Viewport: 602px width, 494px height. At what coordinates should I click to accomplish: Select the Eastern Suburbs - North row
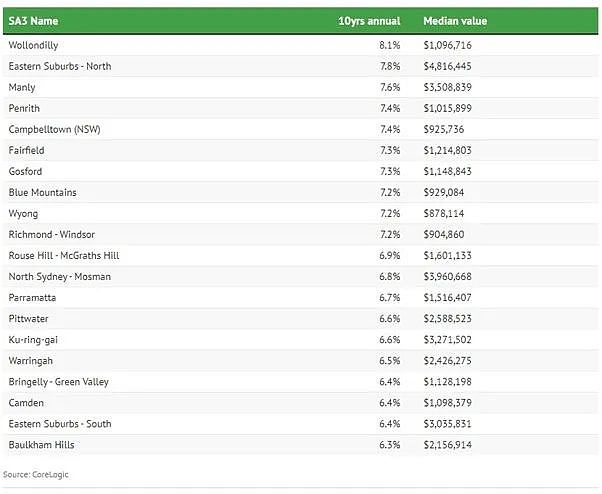[301, 66]
